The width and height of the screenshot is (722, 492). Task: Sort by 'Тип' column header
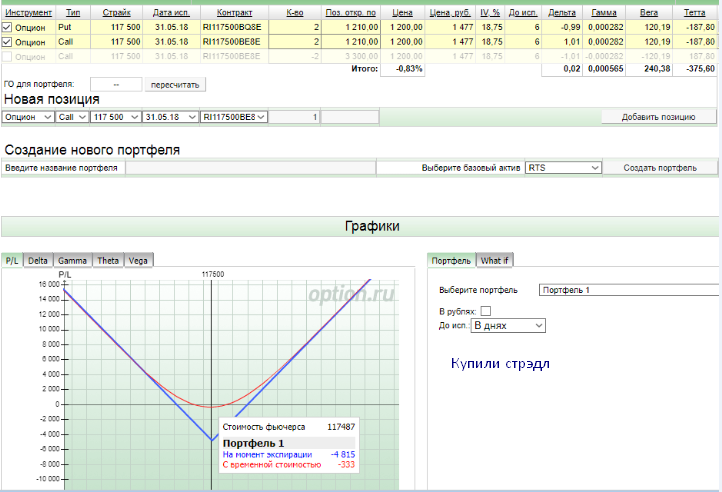point(73,12)
